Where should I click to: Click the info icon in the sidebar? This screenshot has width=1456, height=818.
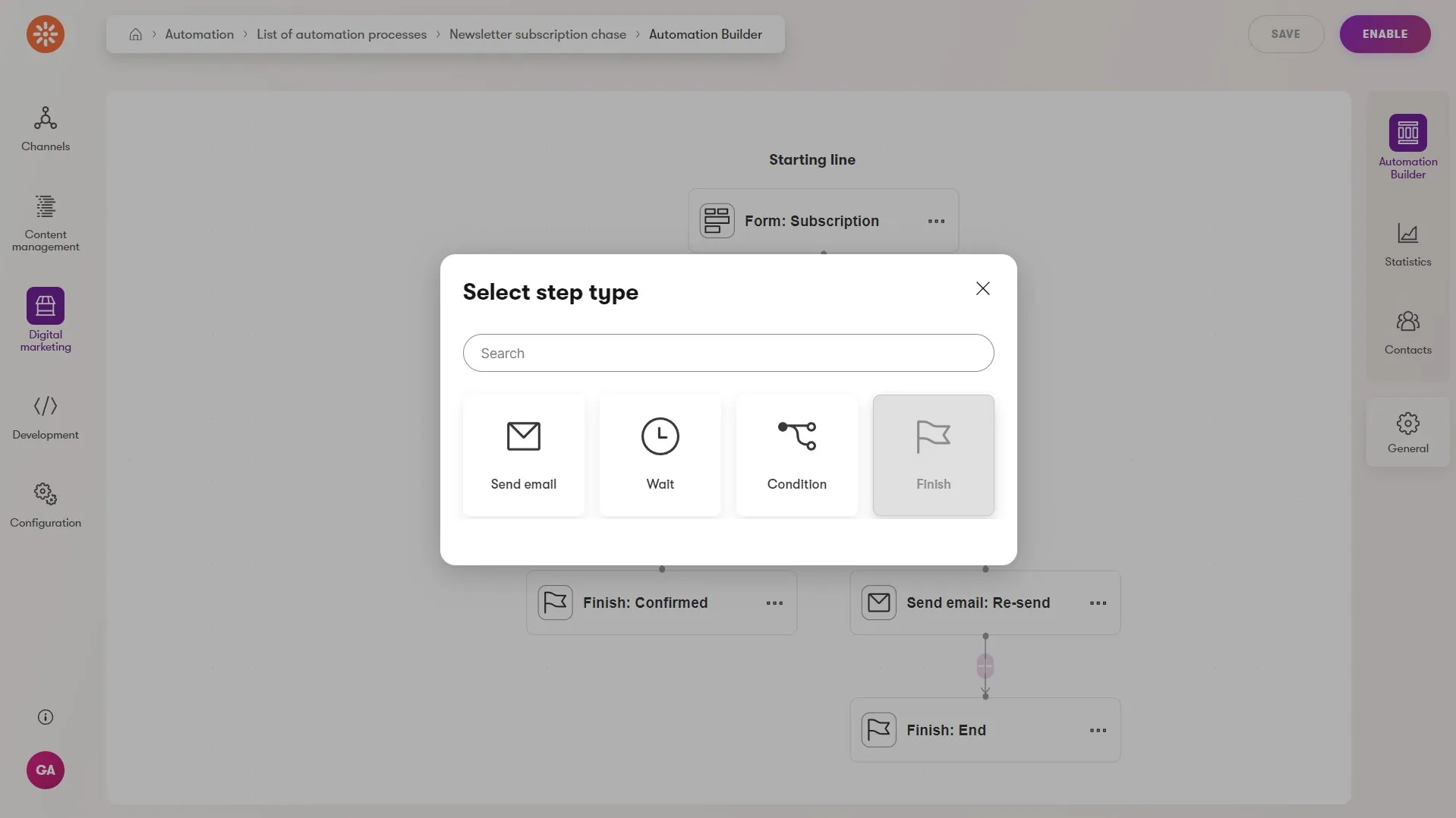[x=46, y=717]
